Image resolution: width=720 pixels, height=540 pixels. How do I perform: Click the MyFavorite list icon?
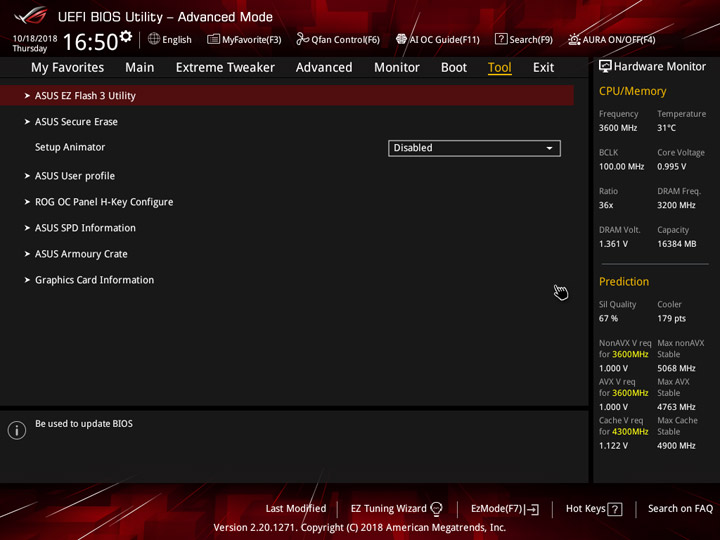(213, 39)
